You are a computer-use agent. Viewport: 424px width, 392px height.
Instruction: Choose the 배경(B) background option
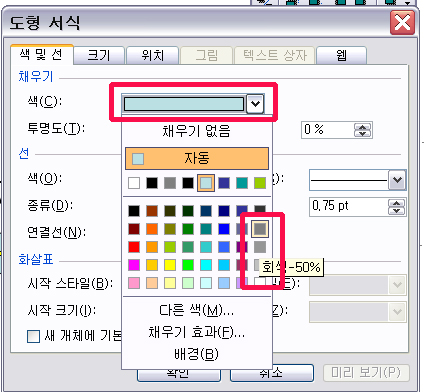[x=197, y=354]
